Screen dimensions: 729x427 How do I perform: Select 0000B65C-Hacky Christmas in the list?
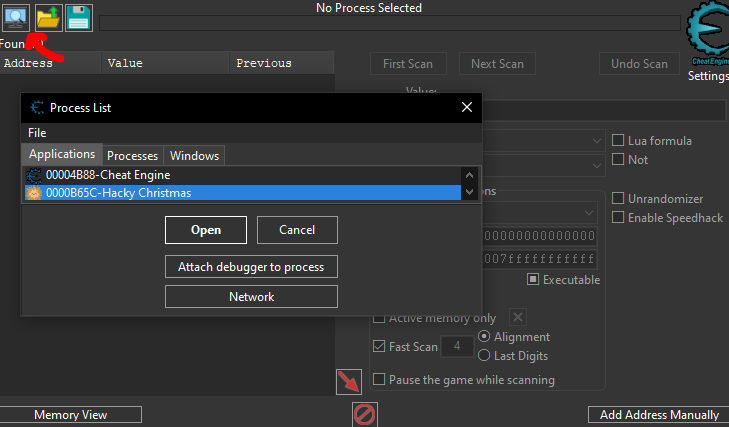click(x=242, y=193)
